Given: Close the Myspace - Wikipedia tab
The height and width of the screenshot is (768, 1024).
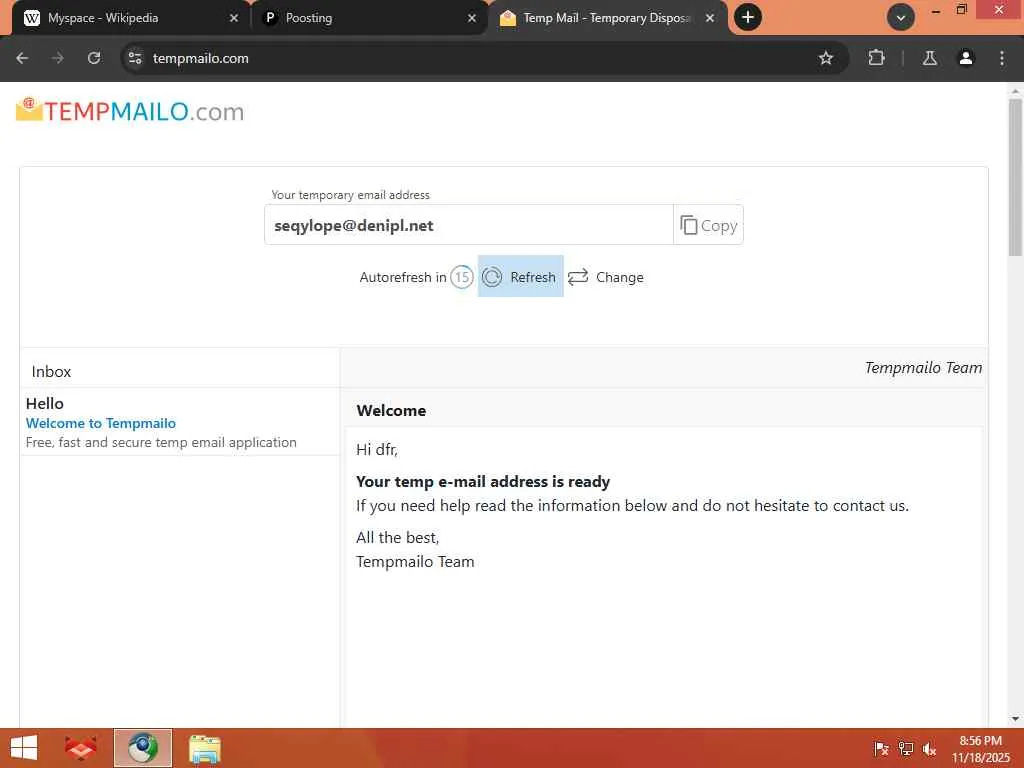Looking at the screenshot, I should pyautogui.click(x=234, y=18).
